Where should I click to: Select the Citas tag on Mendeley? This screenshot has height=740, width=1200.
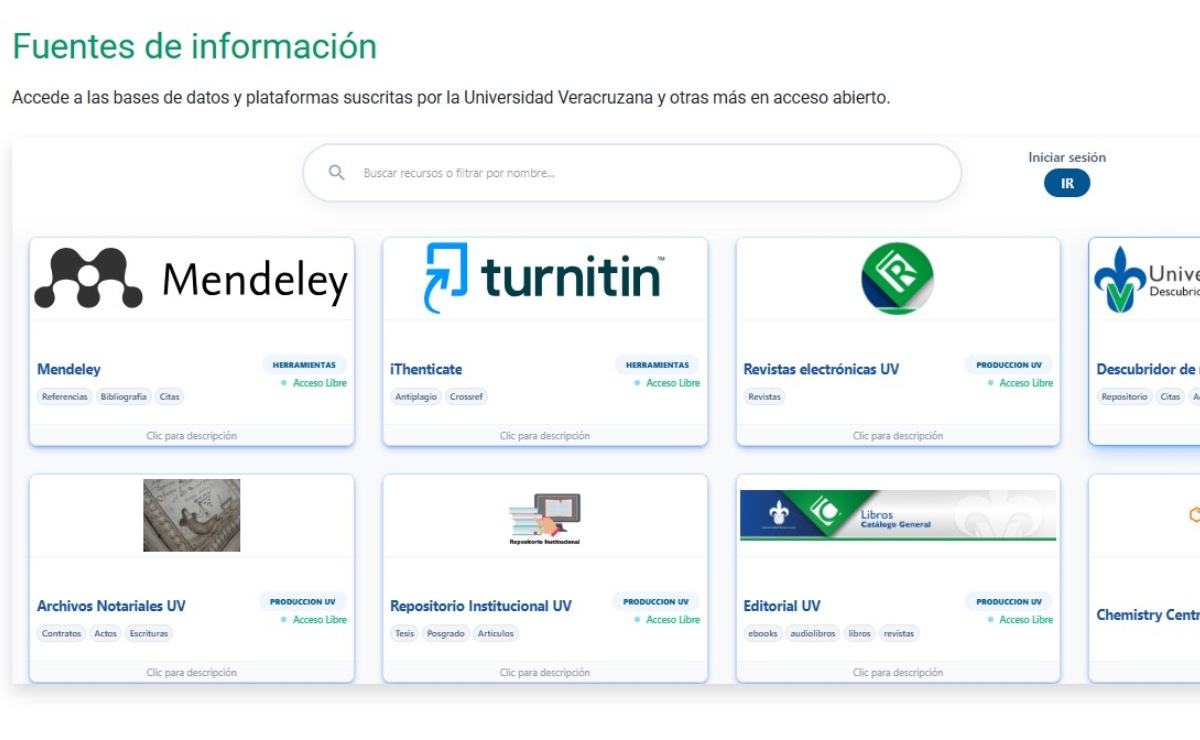(169, 397)
